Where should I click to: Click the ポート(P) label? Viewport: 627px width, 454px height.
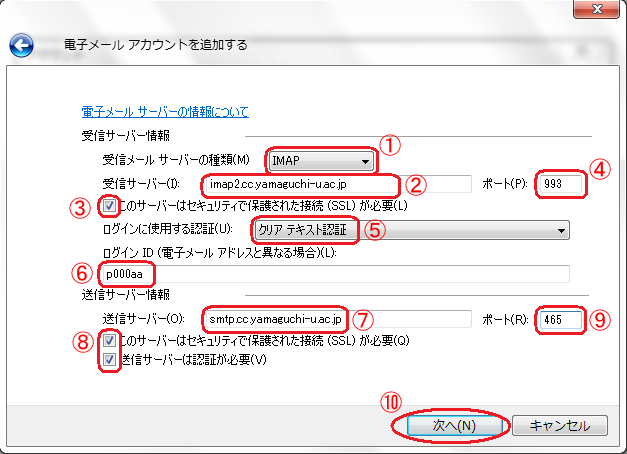[x=505, y=184]
